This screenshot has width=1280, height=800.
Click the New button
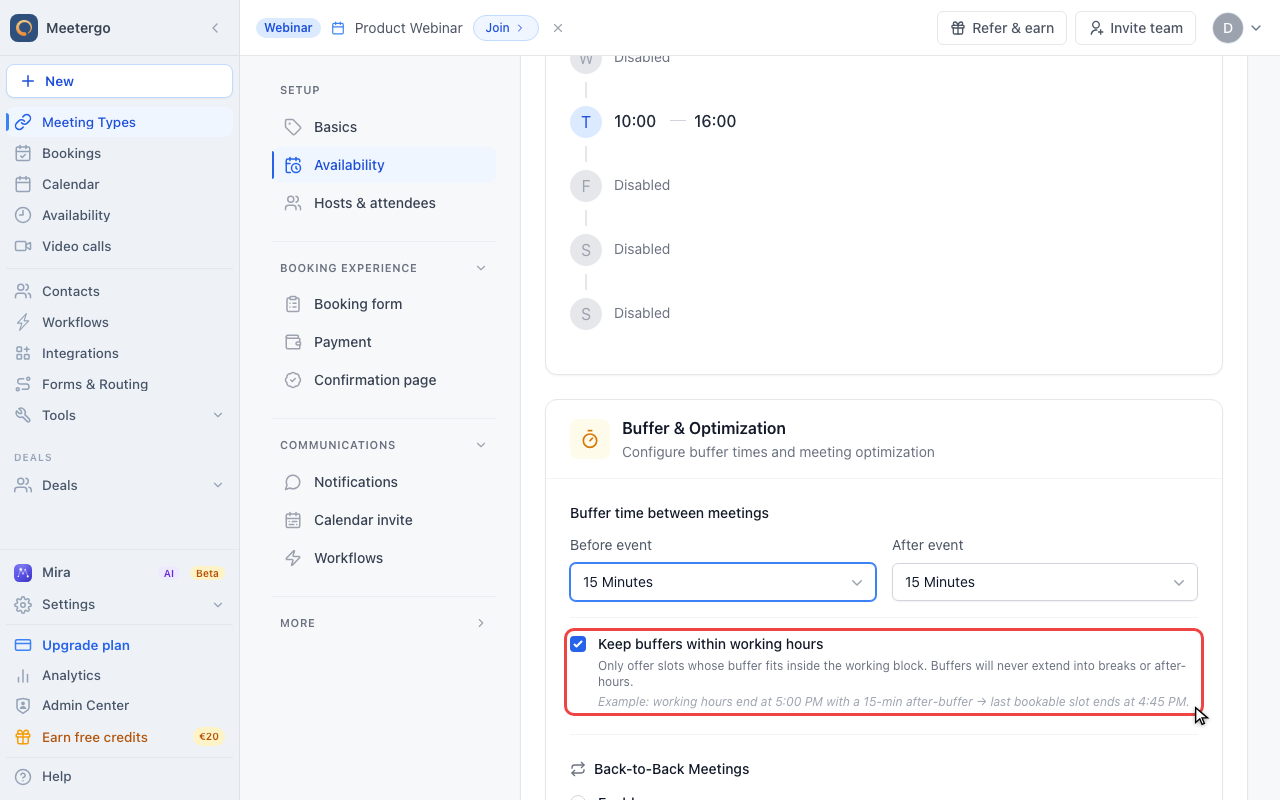(119, 81)
